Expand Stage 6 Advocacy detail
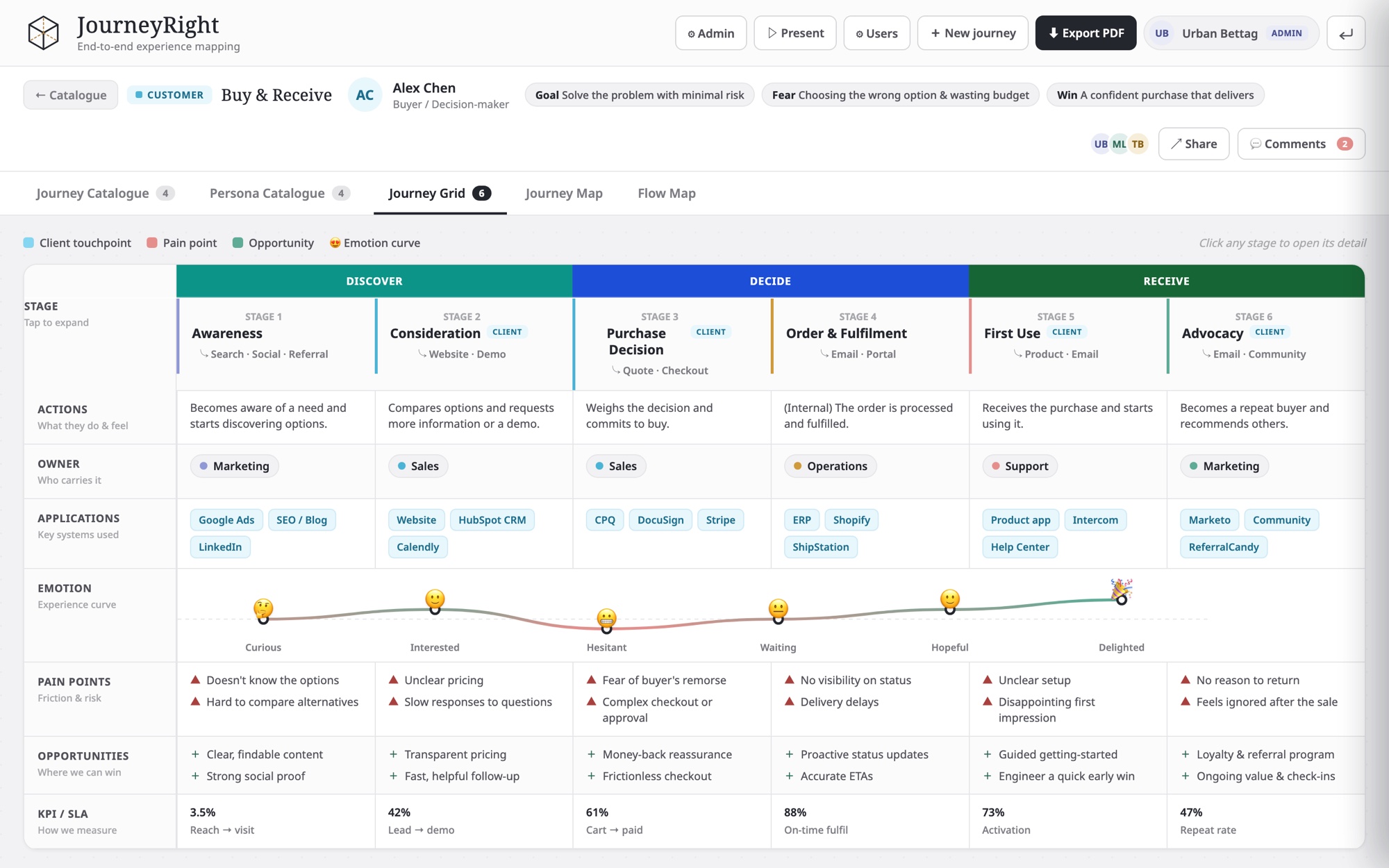 coord(1265,336)
